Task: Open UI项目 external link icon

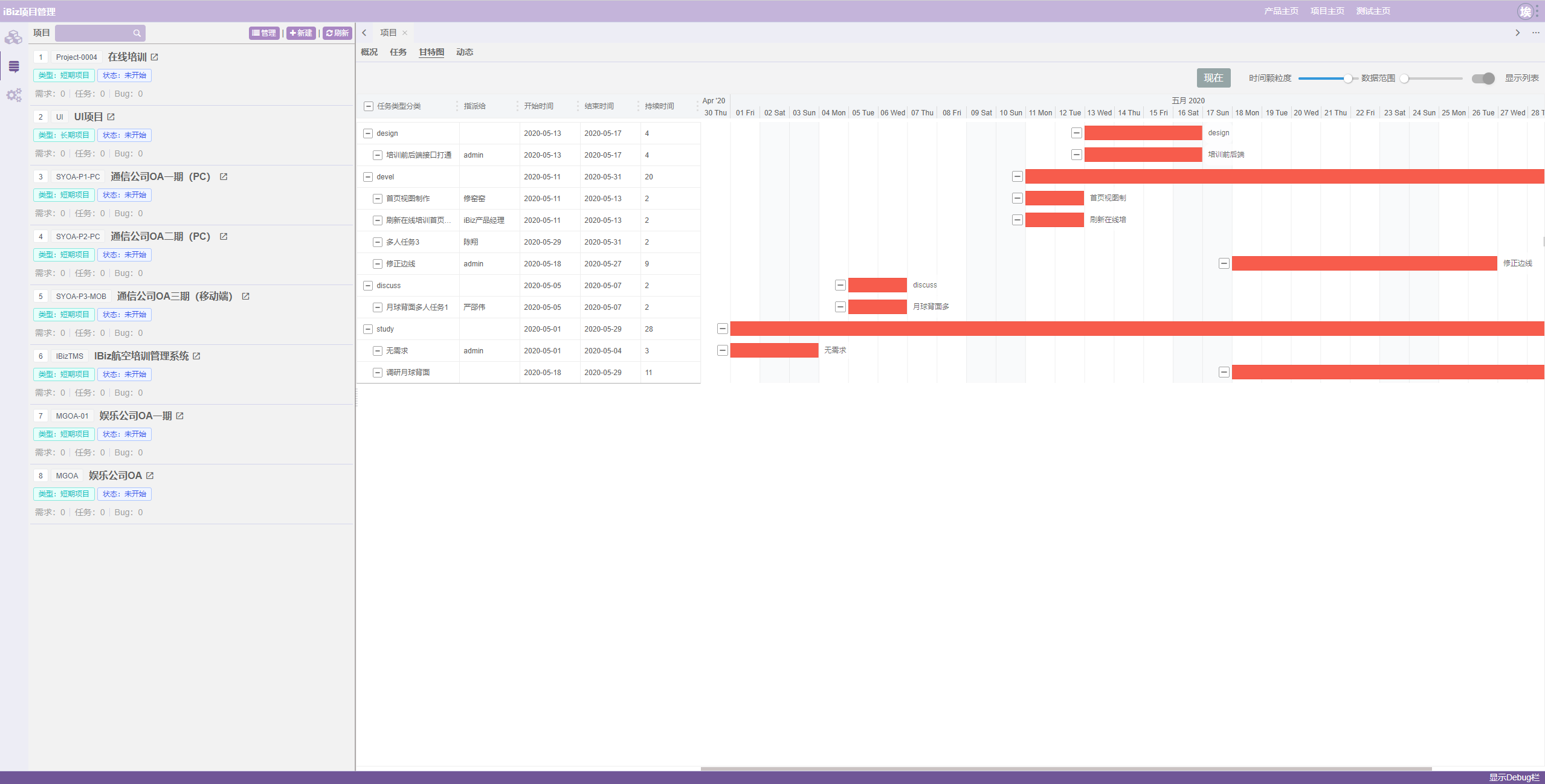Action: point(111,117)
